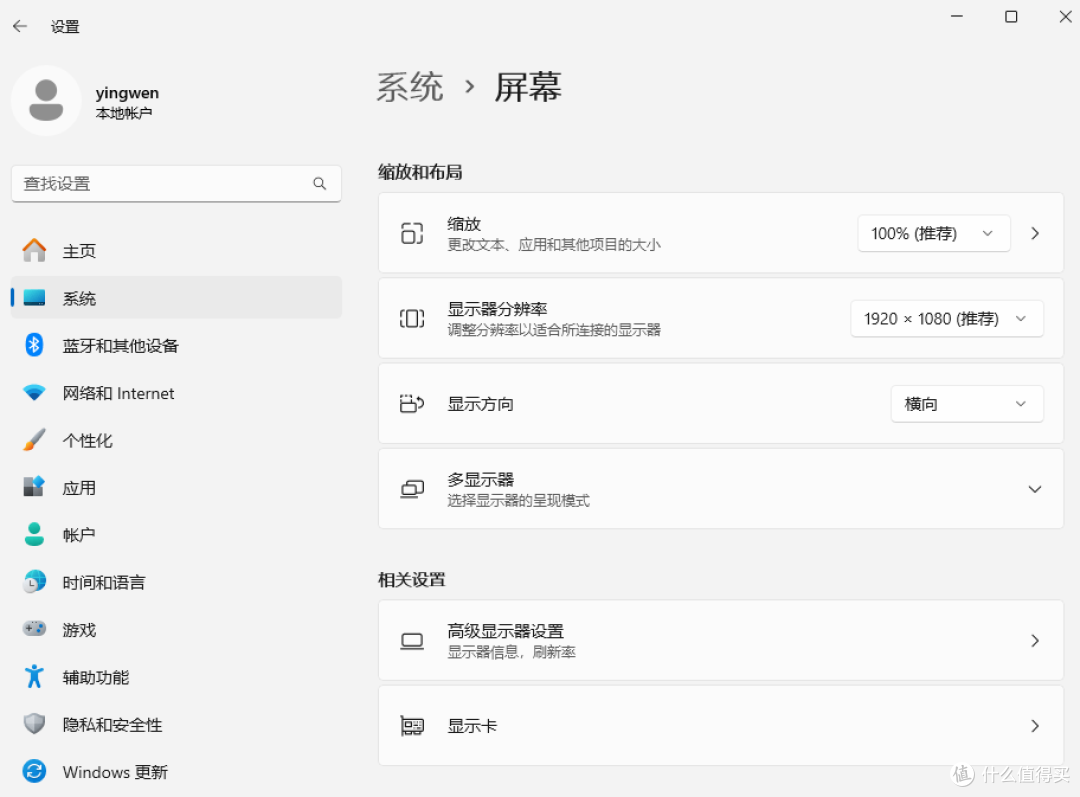1080x797 pixels.
Task: Open 高级显示器设置 via its right chevron
Action: point(1035,641)
